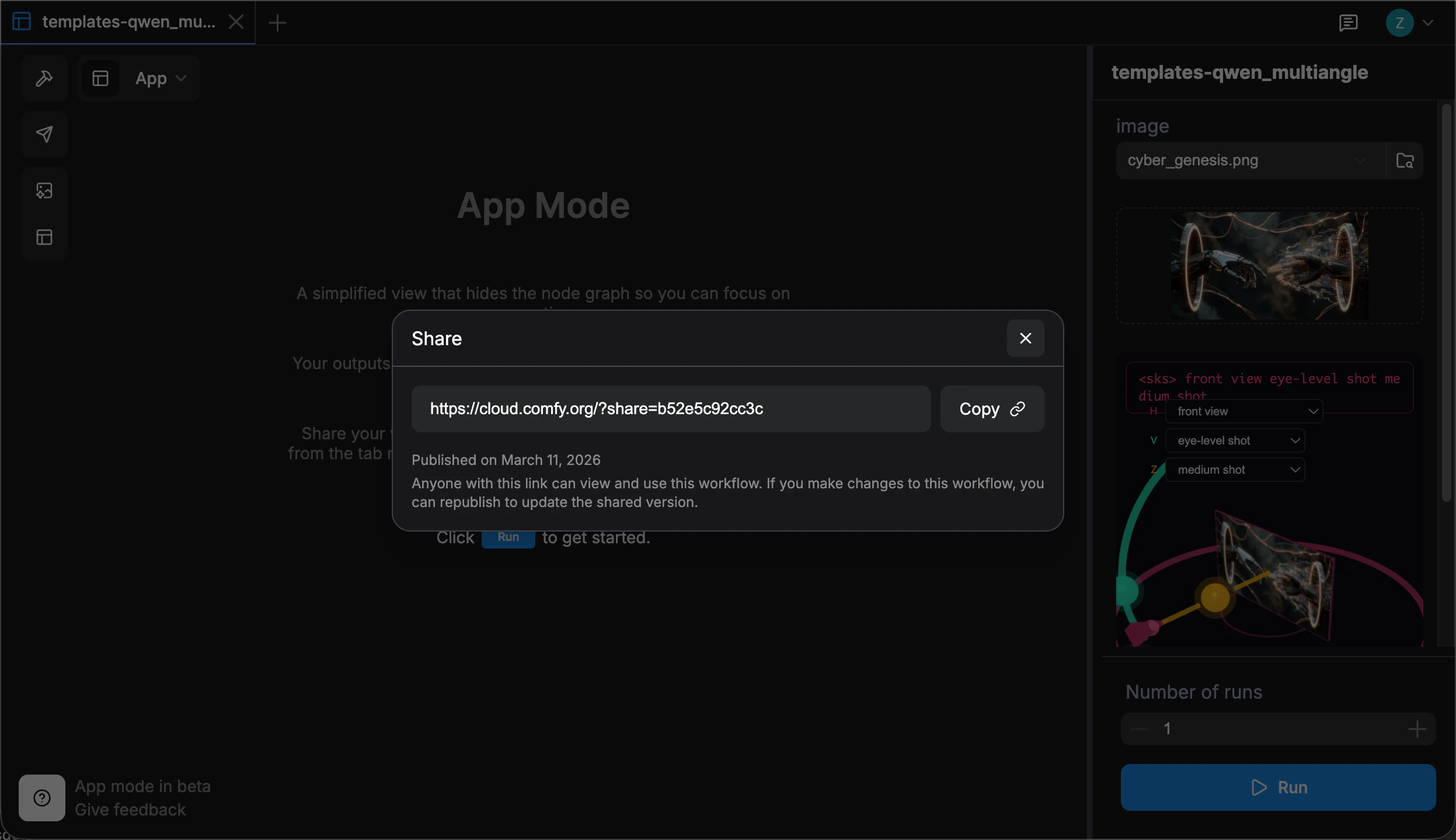Click the App mode layout icon

(100, 78)
